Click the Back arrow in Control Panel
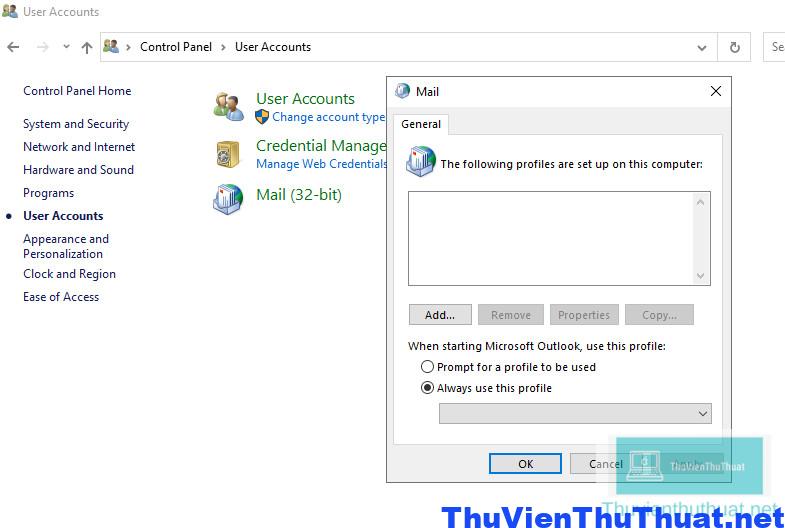The image size is (785, 528). [13, 47]
